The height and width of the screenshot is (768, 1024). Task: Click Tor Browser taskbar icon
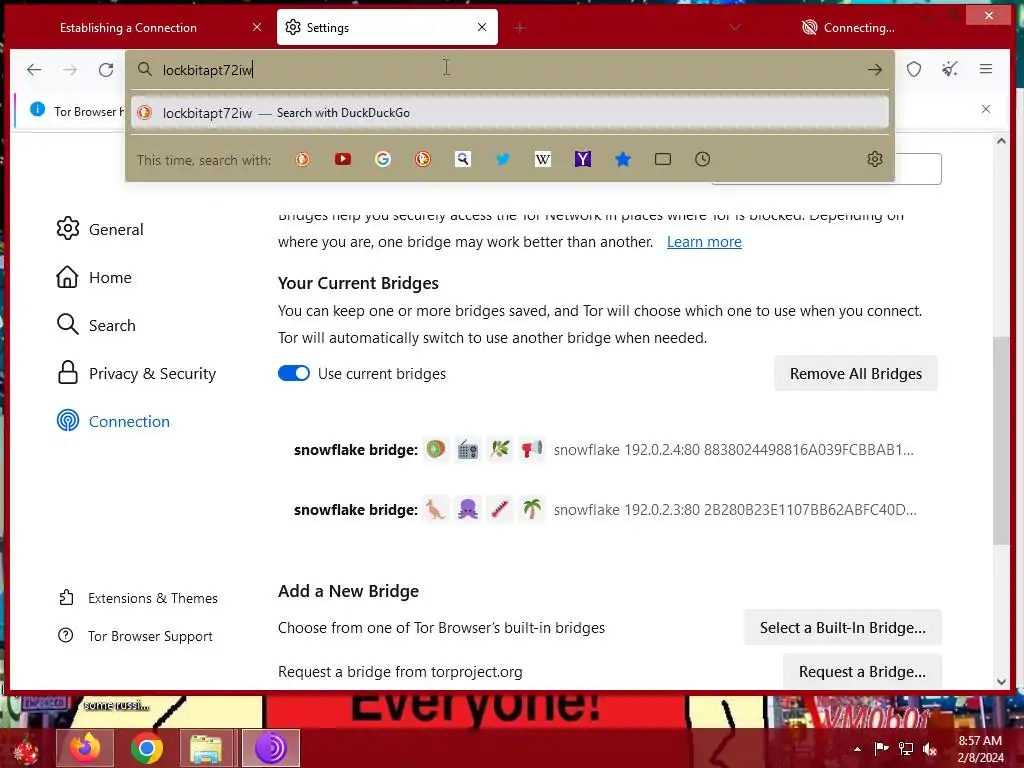[x=270, y=748]
